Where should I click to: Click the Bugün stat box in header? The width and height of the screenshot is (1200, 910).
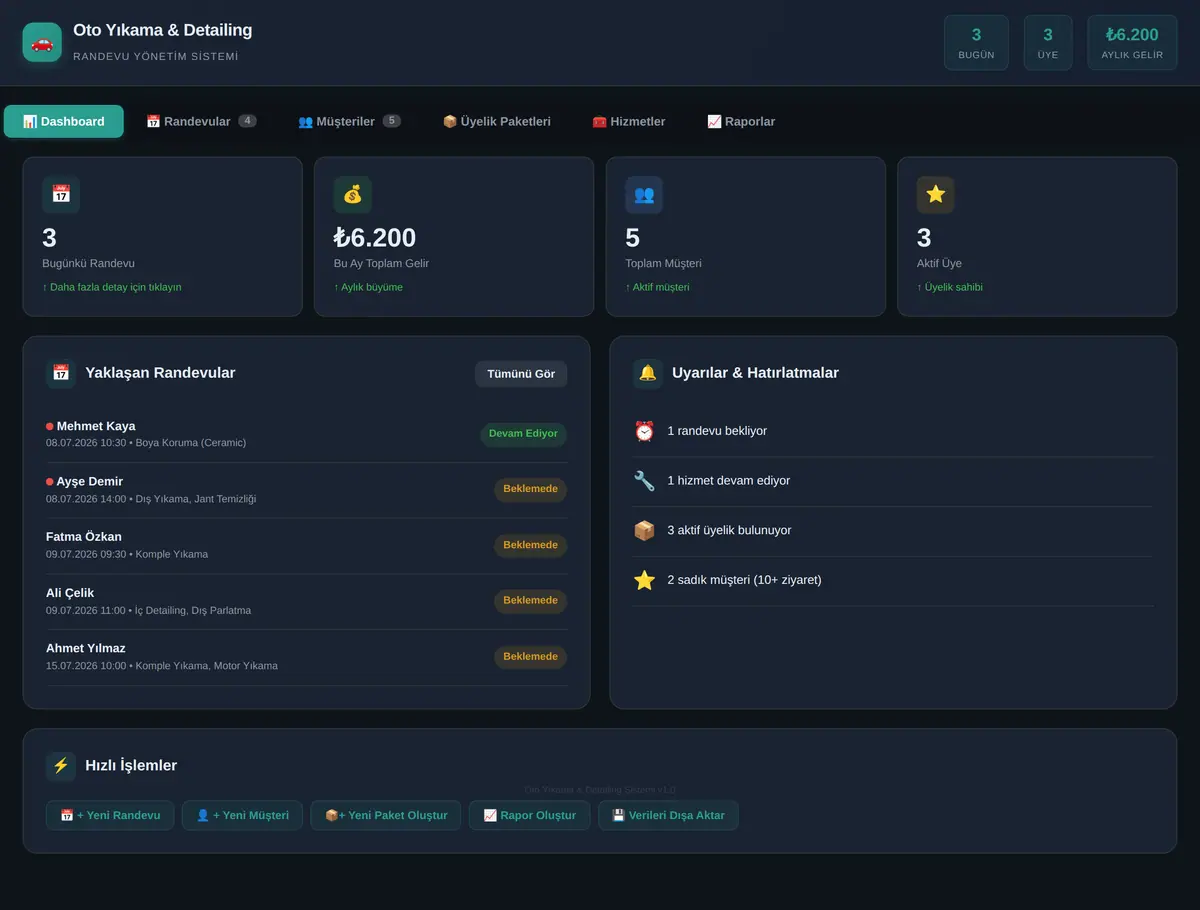tap(976, 43)
